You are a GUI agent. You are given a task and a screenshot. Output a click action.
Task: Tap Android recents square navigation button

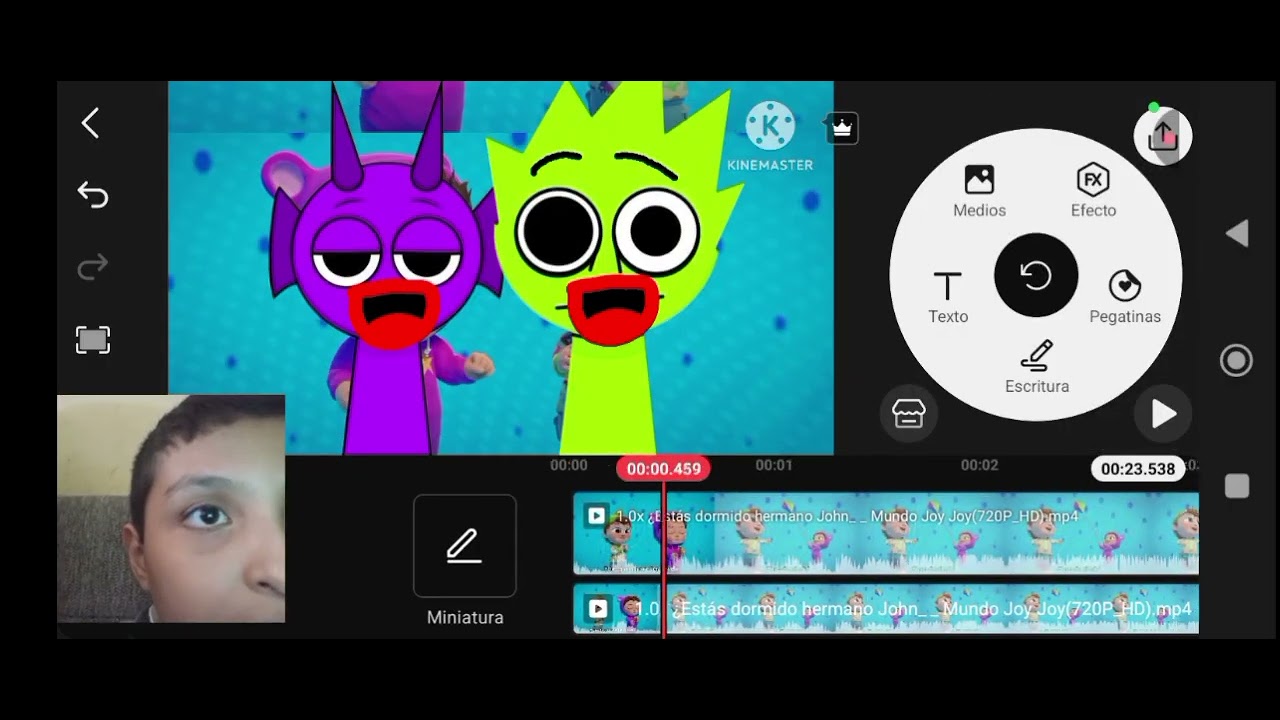point(1237,486)
